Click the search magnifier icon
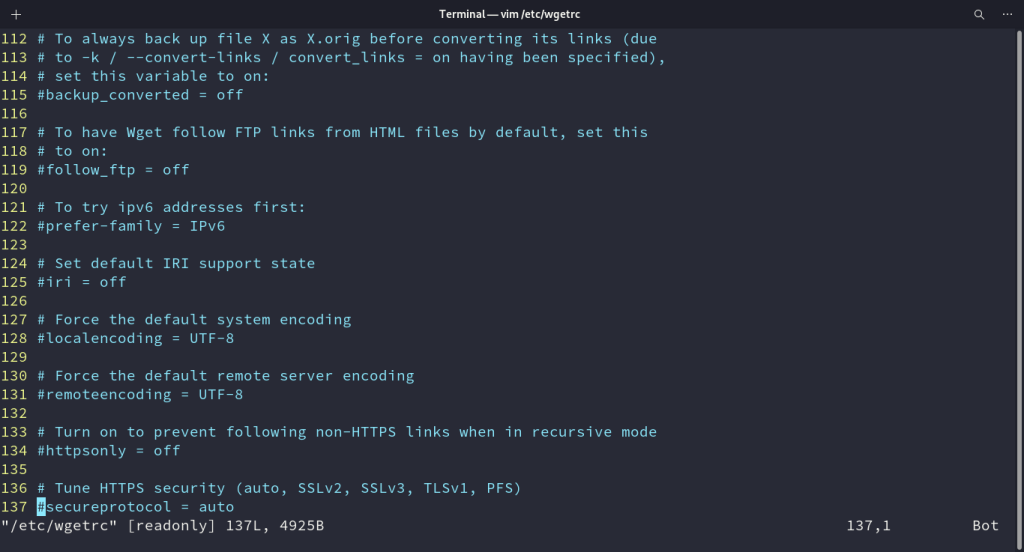The image size is (1024, 552). (x=979, y=14)
